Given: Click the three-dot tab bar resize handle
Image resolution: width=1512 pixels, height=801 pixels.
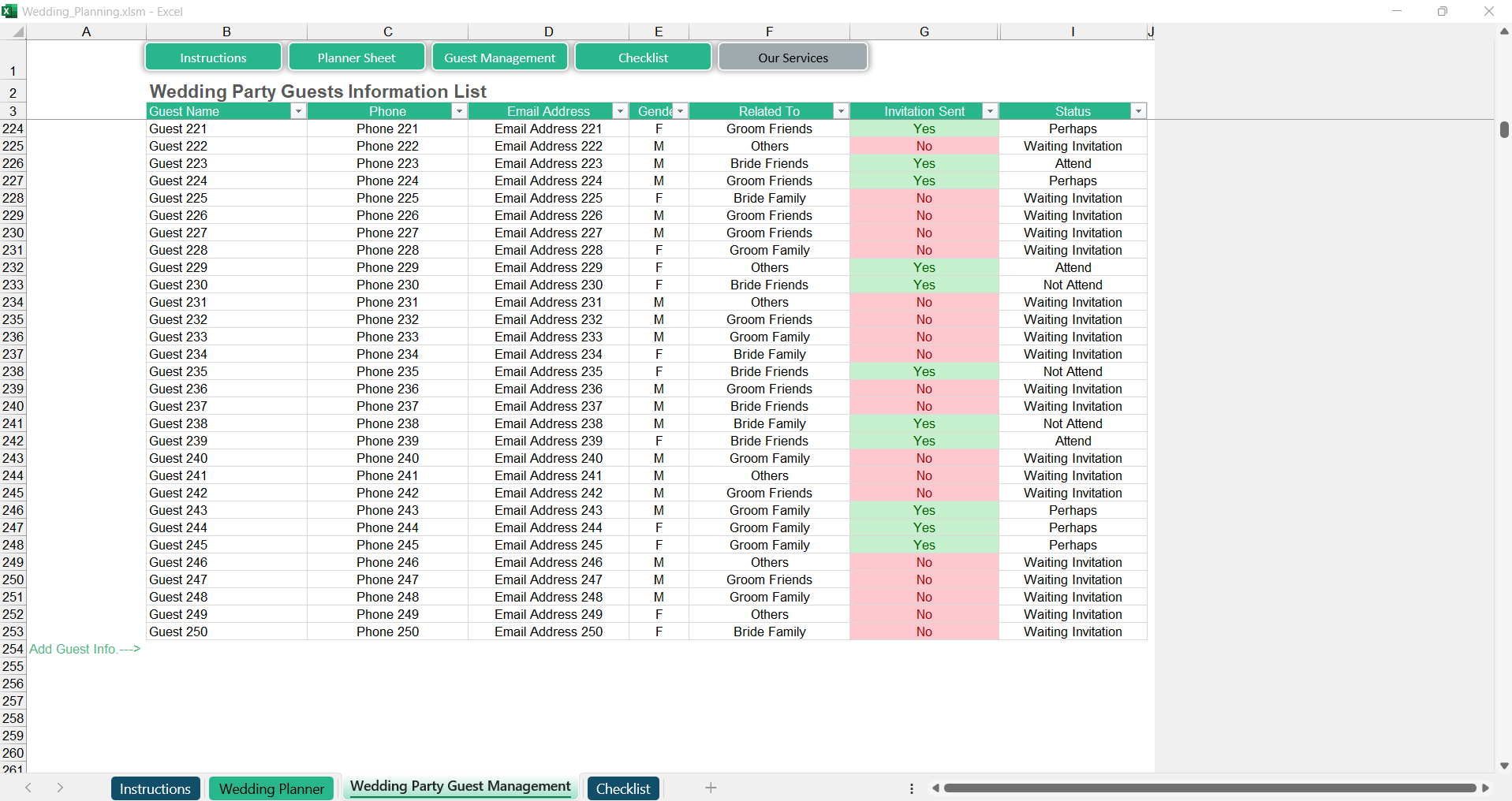Looking at the screenshot, I should click(x=912, y=788).
